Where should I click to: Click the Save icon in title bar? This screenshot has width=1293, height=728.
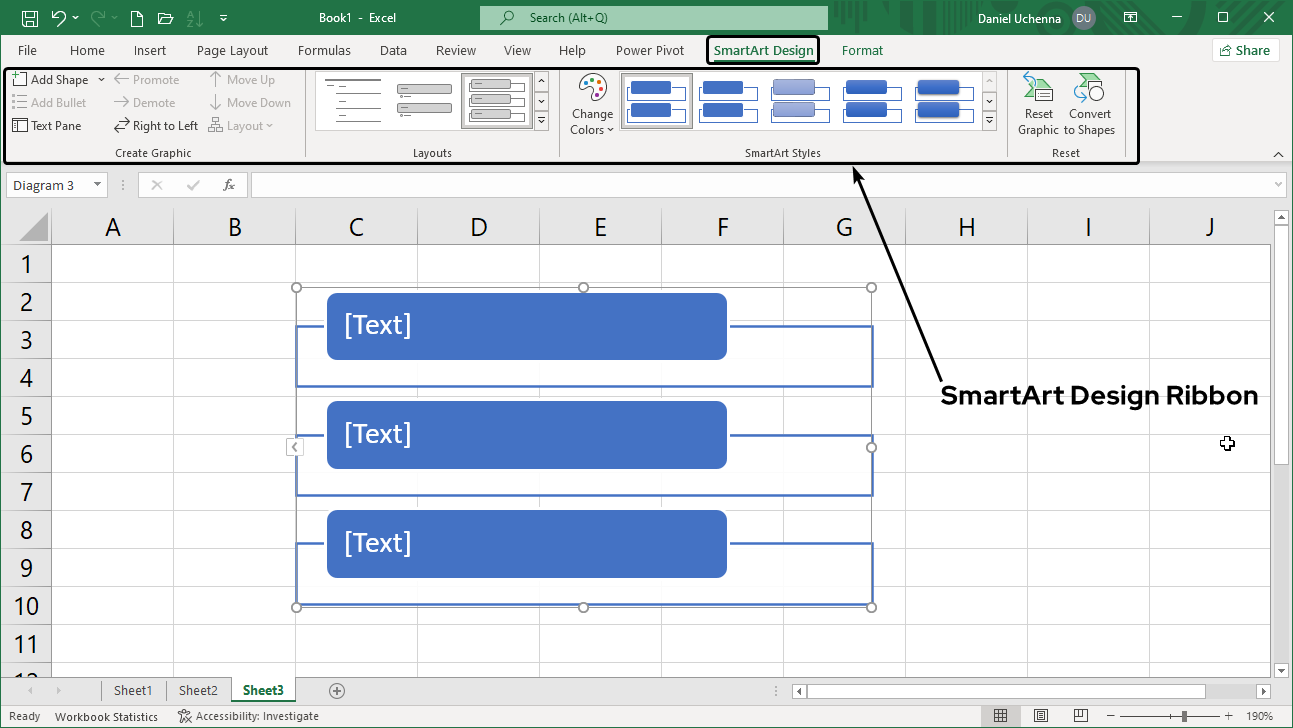[x=30, y=18]
